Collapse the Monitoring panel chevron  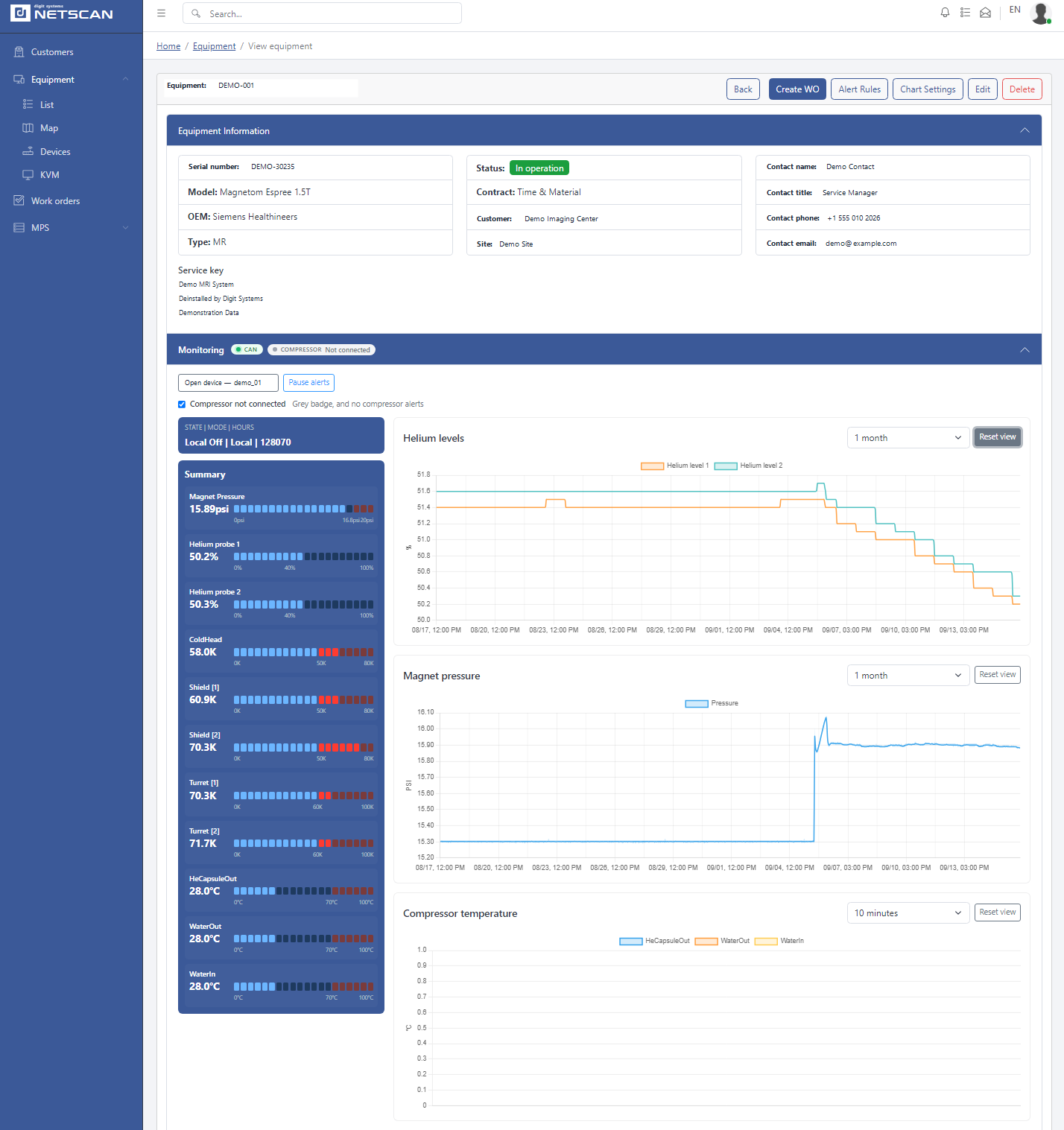pos(1025,349)
